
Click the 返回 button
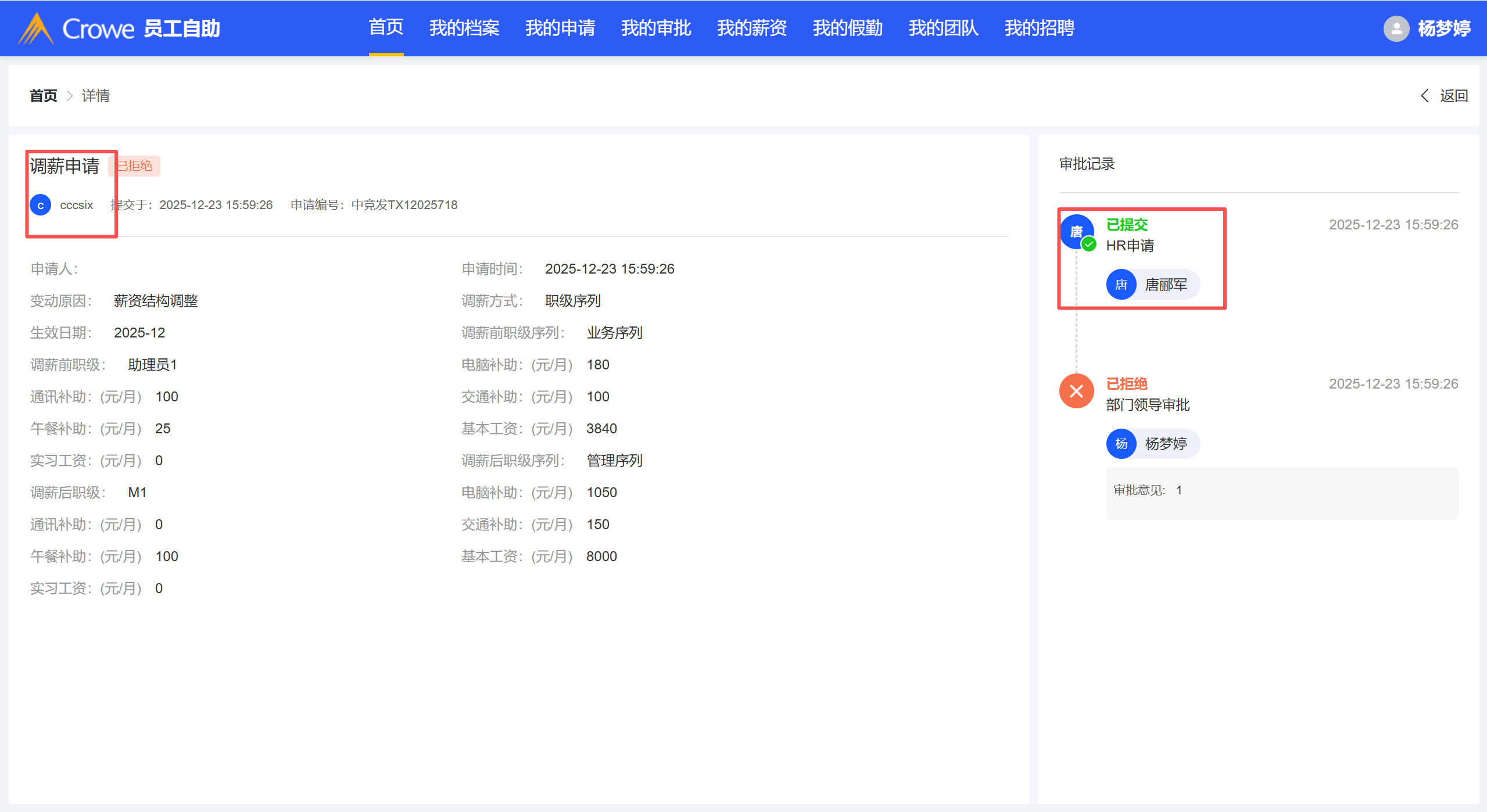(x=1454, y=96)
